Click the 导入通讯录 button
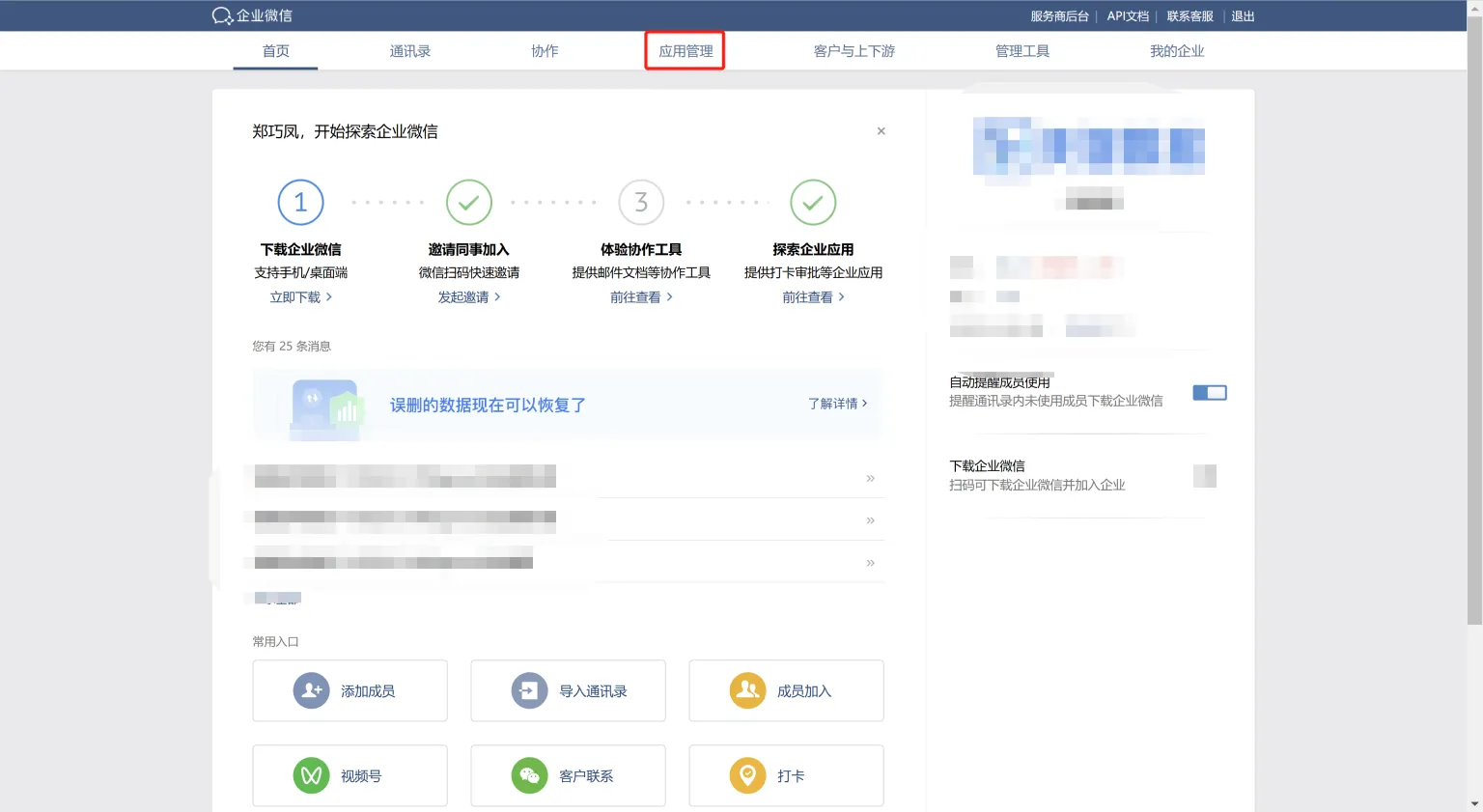The image size is (1483, 812). (x=568, y=690)
